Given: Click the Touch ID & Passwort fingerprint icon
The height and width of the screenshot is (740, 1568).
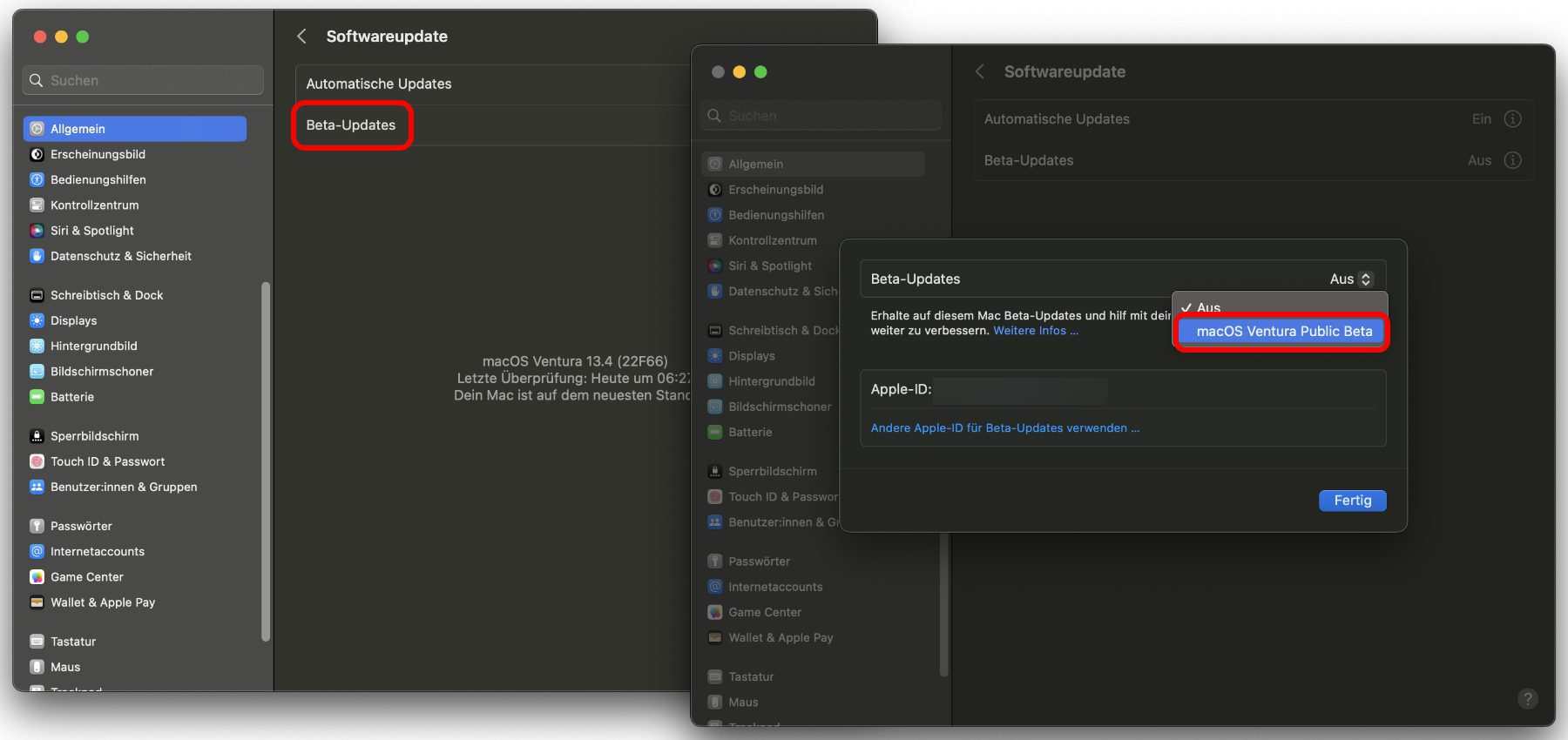Looking at the screenshot, I should (x=37, y=461).
